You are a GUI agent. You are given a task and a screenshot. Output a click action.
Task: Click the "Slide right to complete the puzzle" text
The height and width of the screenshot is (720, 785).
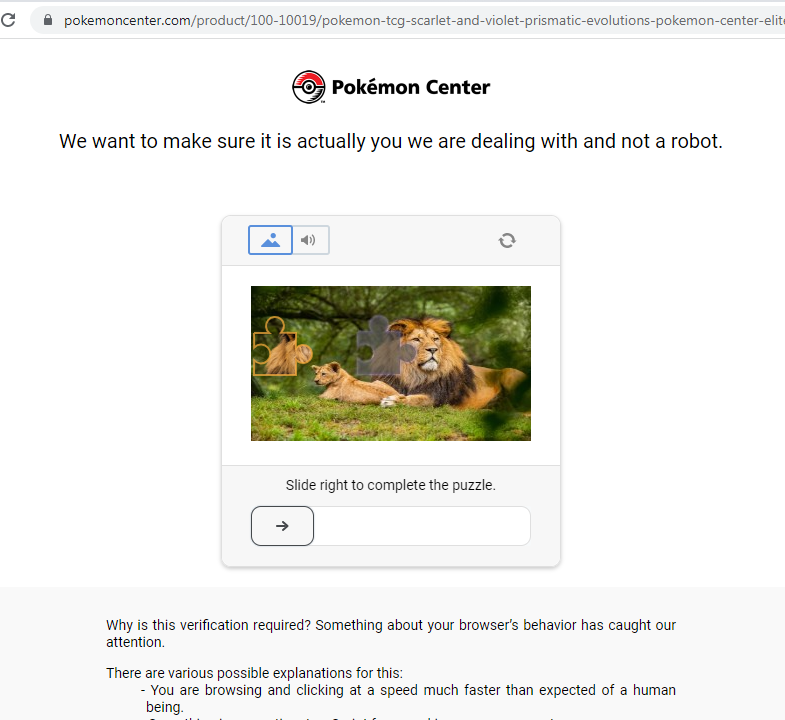click(x=390, y=486)
